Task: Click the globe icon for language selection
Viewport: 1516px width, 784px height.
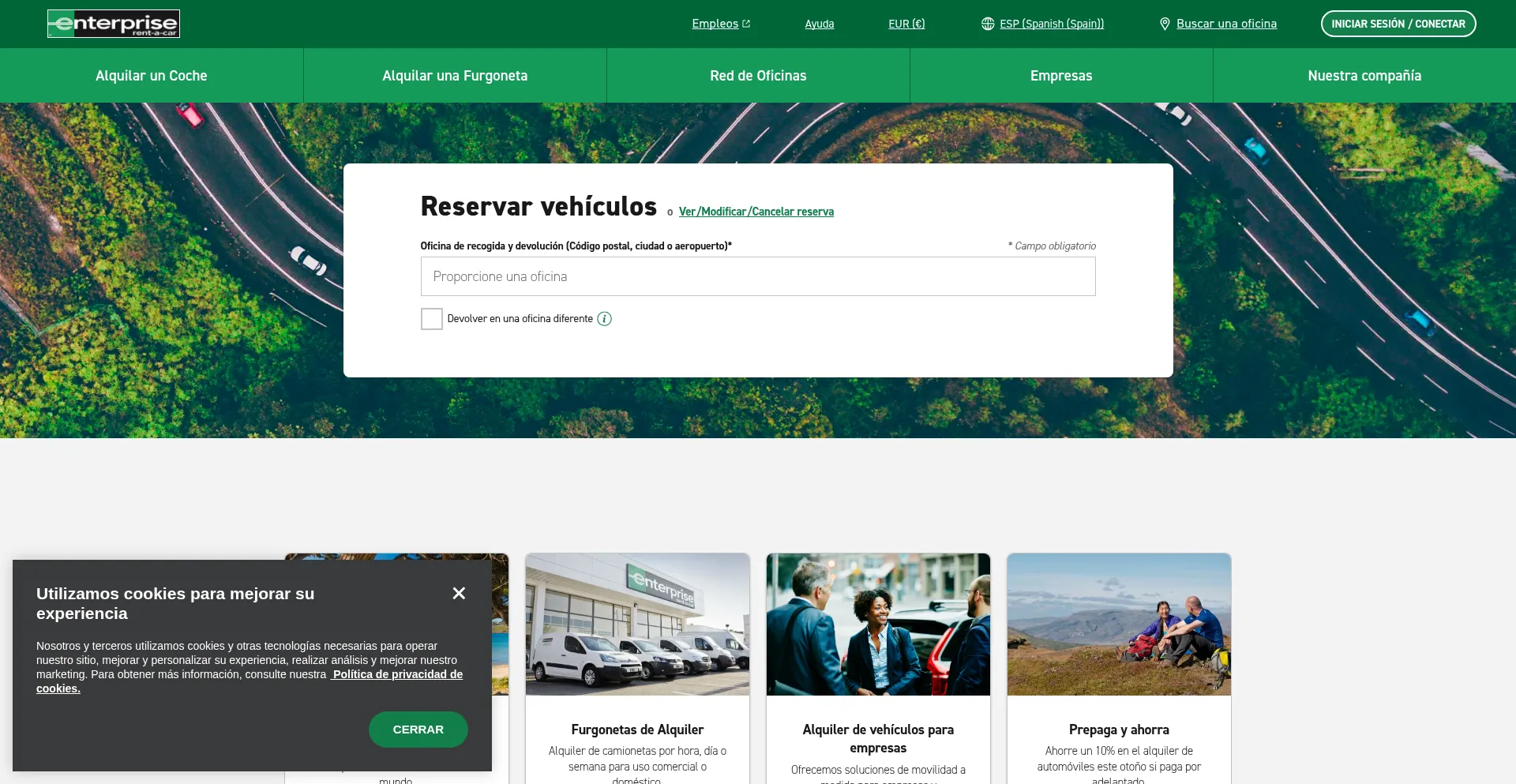Action: (x=988, y=24)
